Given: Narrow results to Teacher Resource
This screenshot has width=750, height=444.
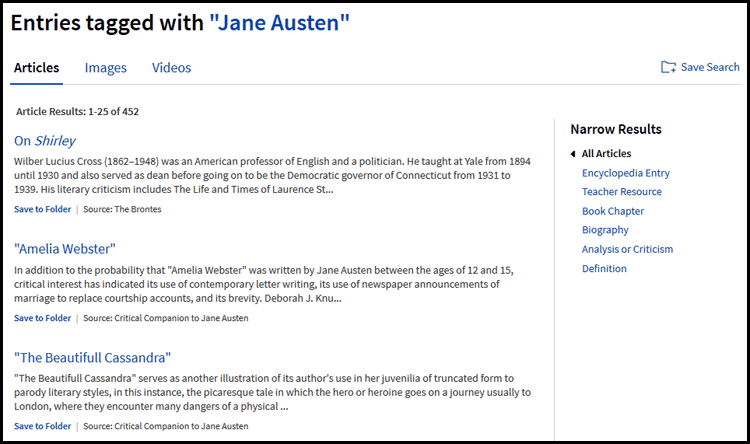Looking at the screenshot, I should 622,192.
